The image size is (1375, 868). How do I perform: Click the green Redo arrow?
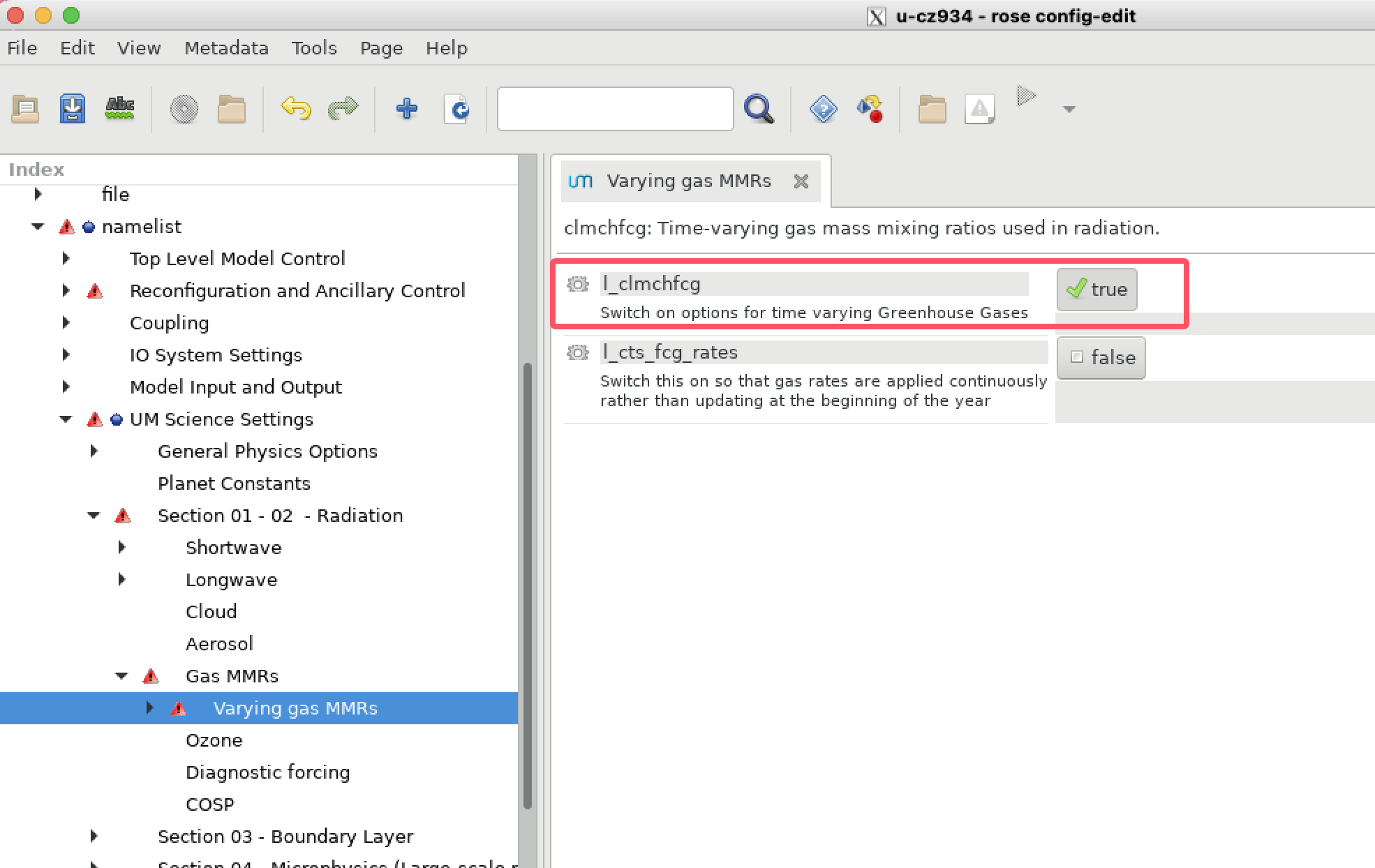pyautogui.click(x=343, y=109)
